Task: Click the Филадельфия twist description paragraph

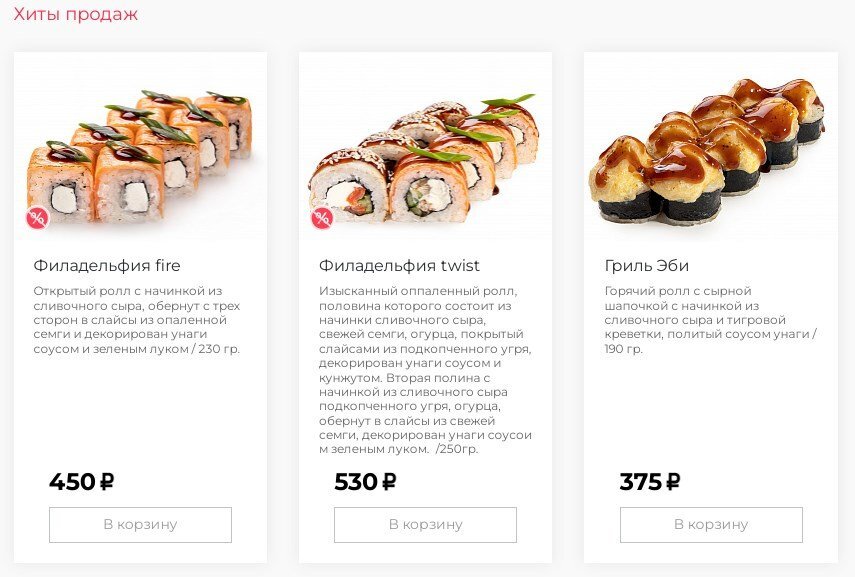Action: (x=425, y=370)
